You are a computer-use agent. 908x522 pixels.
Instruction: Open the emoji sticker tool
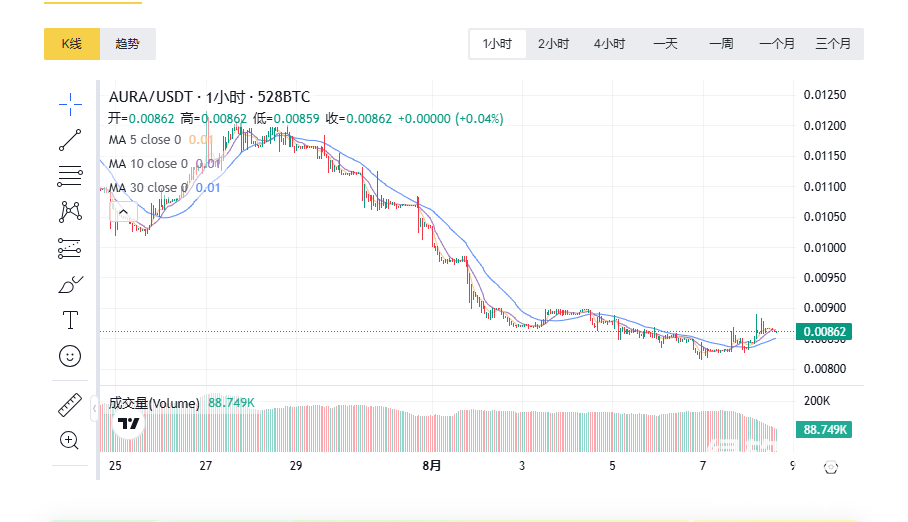[x=70, y=356]
